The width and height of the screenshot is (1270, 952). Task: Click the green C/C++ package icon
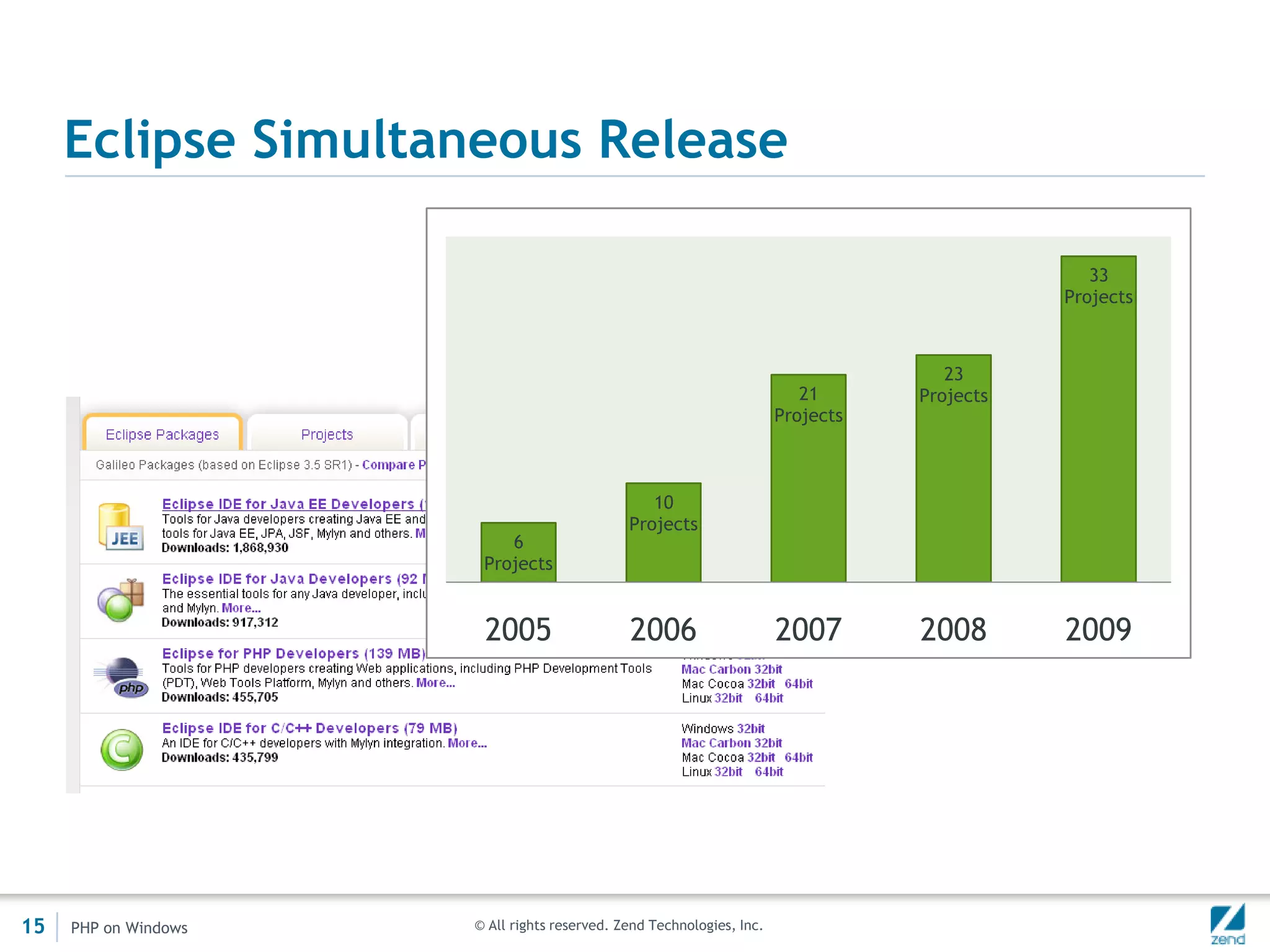(122, 750)
